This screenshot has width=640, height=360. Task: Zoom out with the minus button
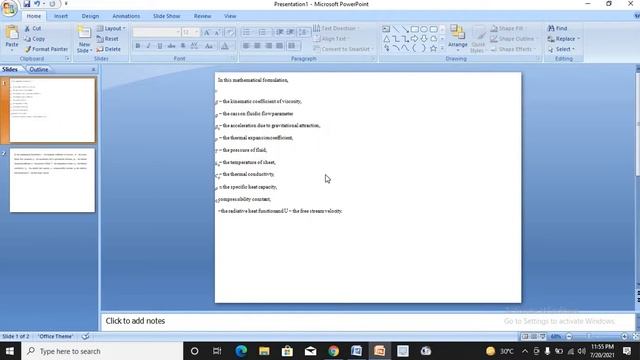(569, 336)
